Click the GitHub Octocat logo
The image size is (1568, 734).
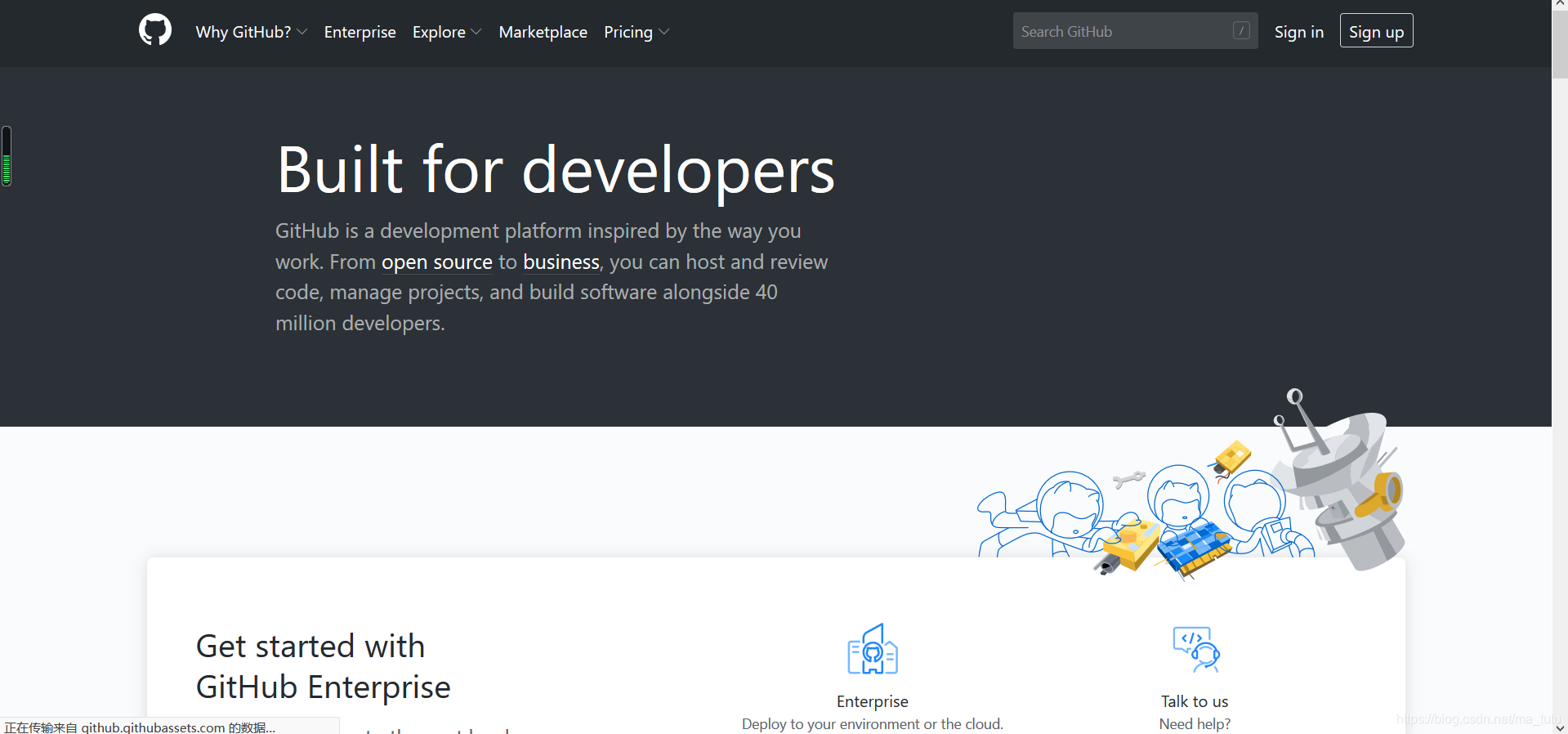click(x=155, y=30)
